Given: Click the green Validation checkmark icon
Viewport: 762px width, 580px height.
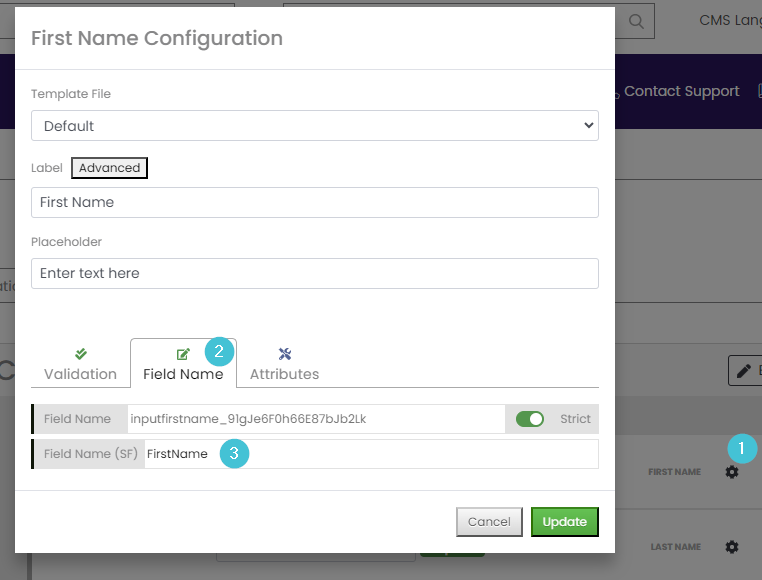Looking at the screenshot, I should (81, 353).
